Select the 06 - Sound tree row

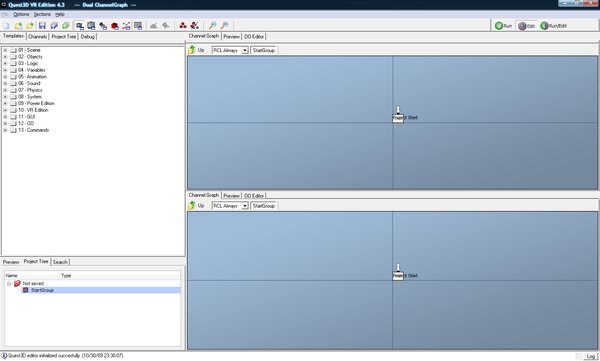tap(29, 83)
